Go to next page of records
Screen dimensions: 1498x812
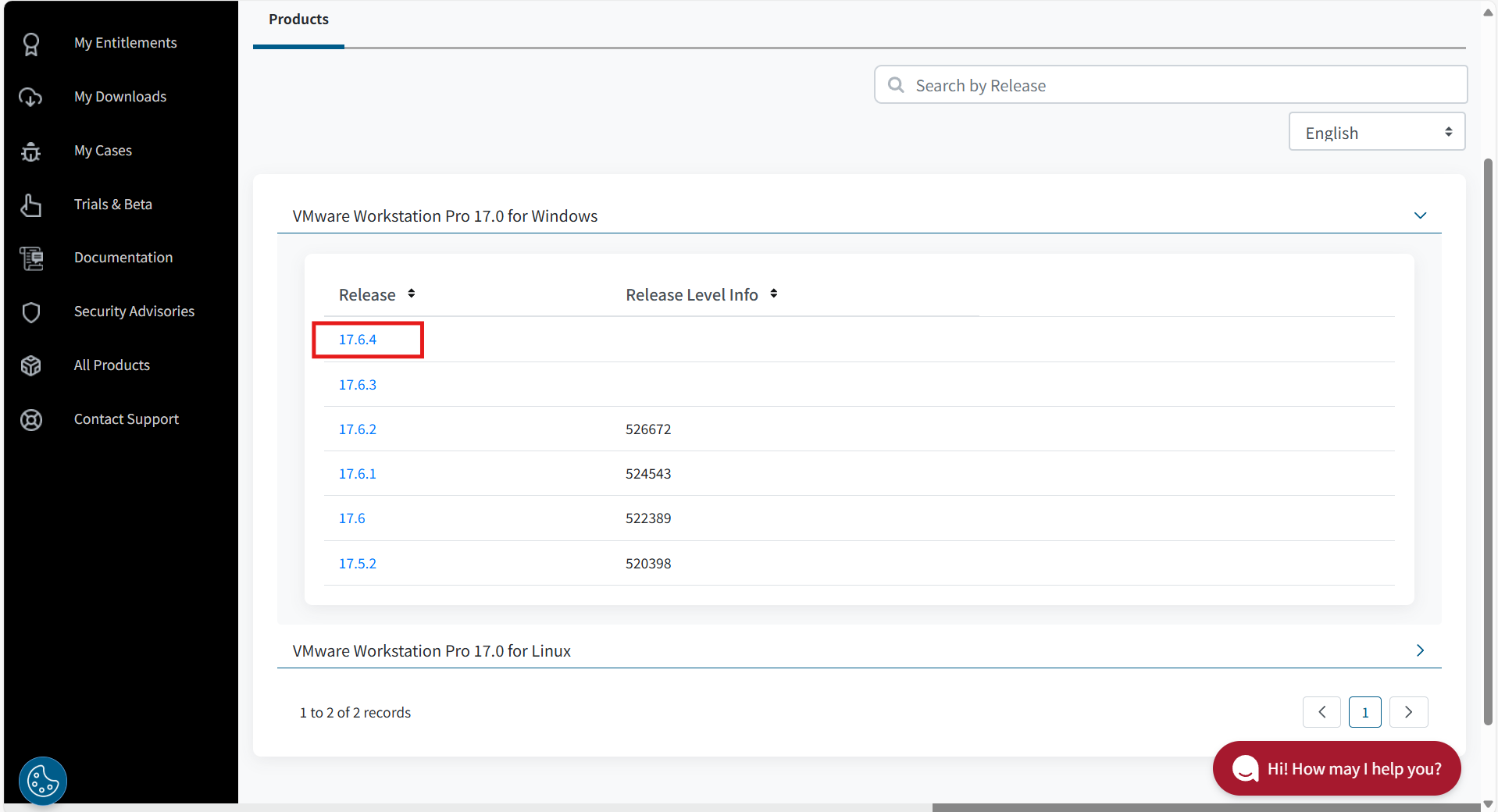click(x=1409, y=712)
